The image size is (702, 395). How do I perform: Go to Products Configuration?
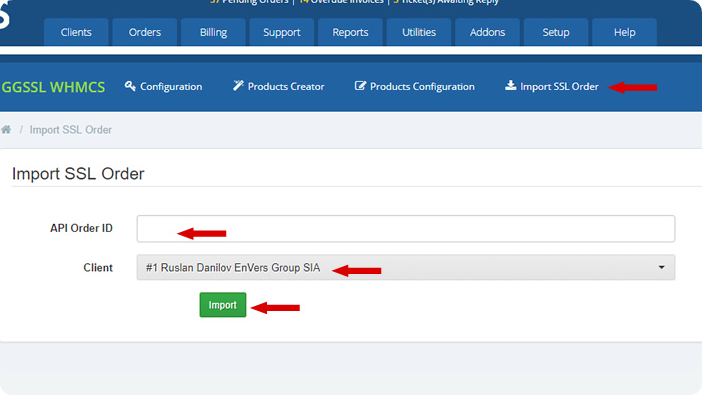422,86
